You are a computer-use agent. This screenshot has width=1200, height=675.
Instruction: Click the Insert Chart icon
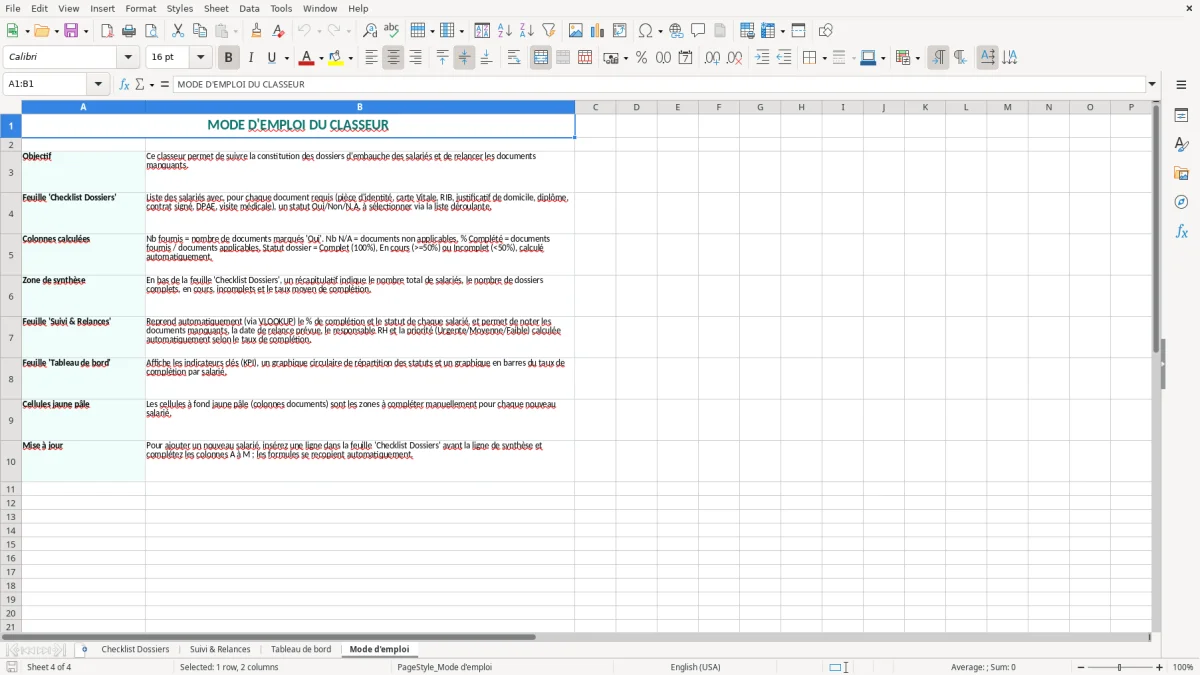pos(598,31)
